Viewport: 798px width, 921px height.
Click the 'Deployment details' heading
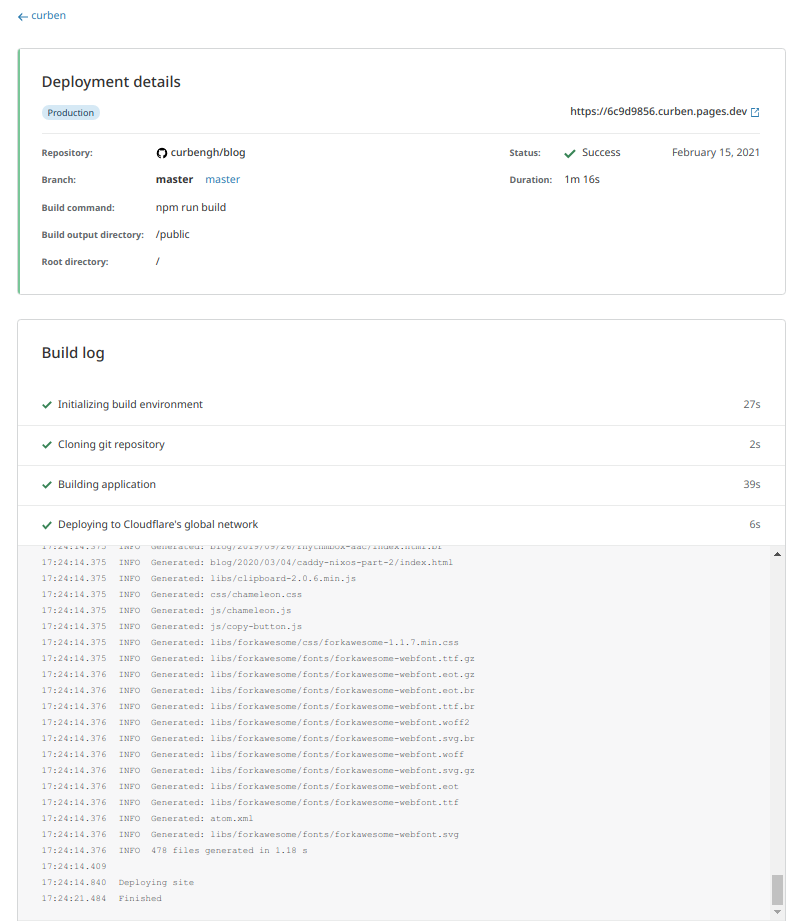(111, 82)
